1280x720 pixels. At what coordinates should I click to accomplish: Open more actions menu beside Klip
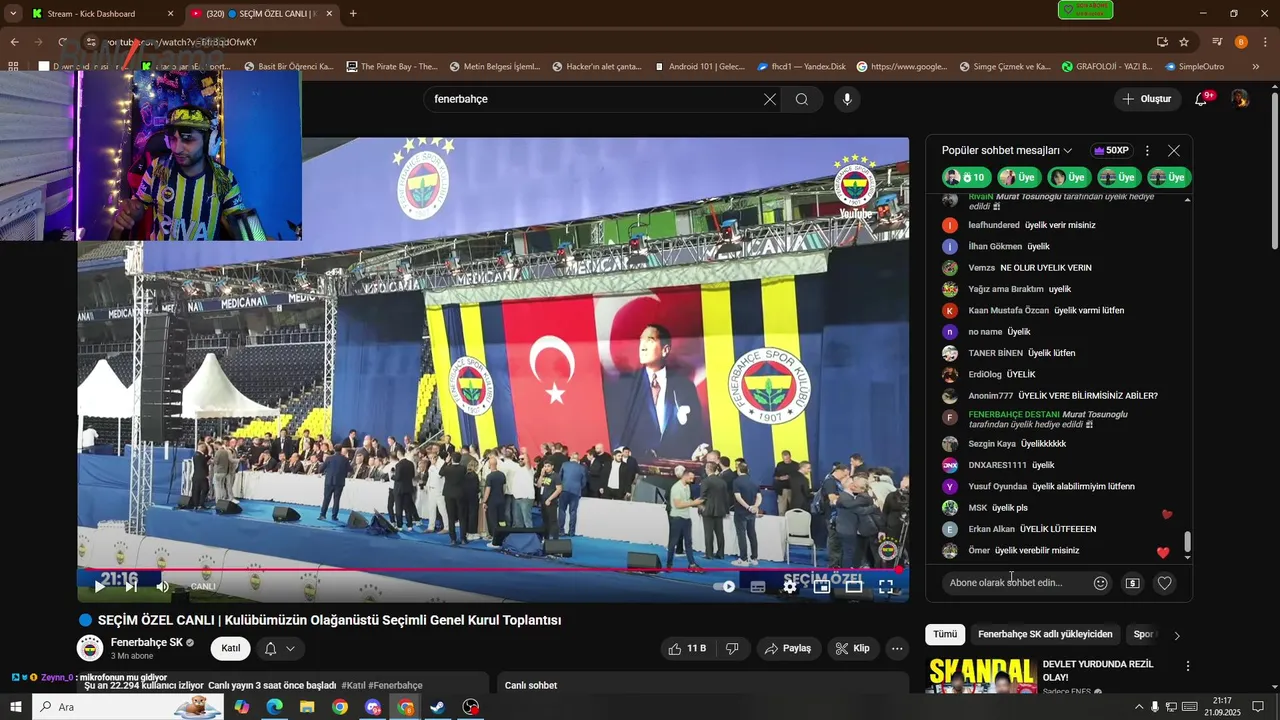pos(897,648)
